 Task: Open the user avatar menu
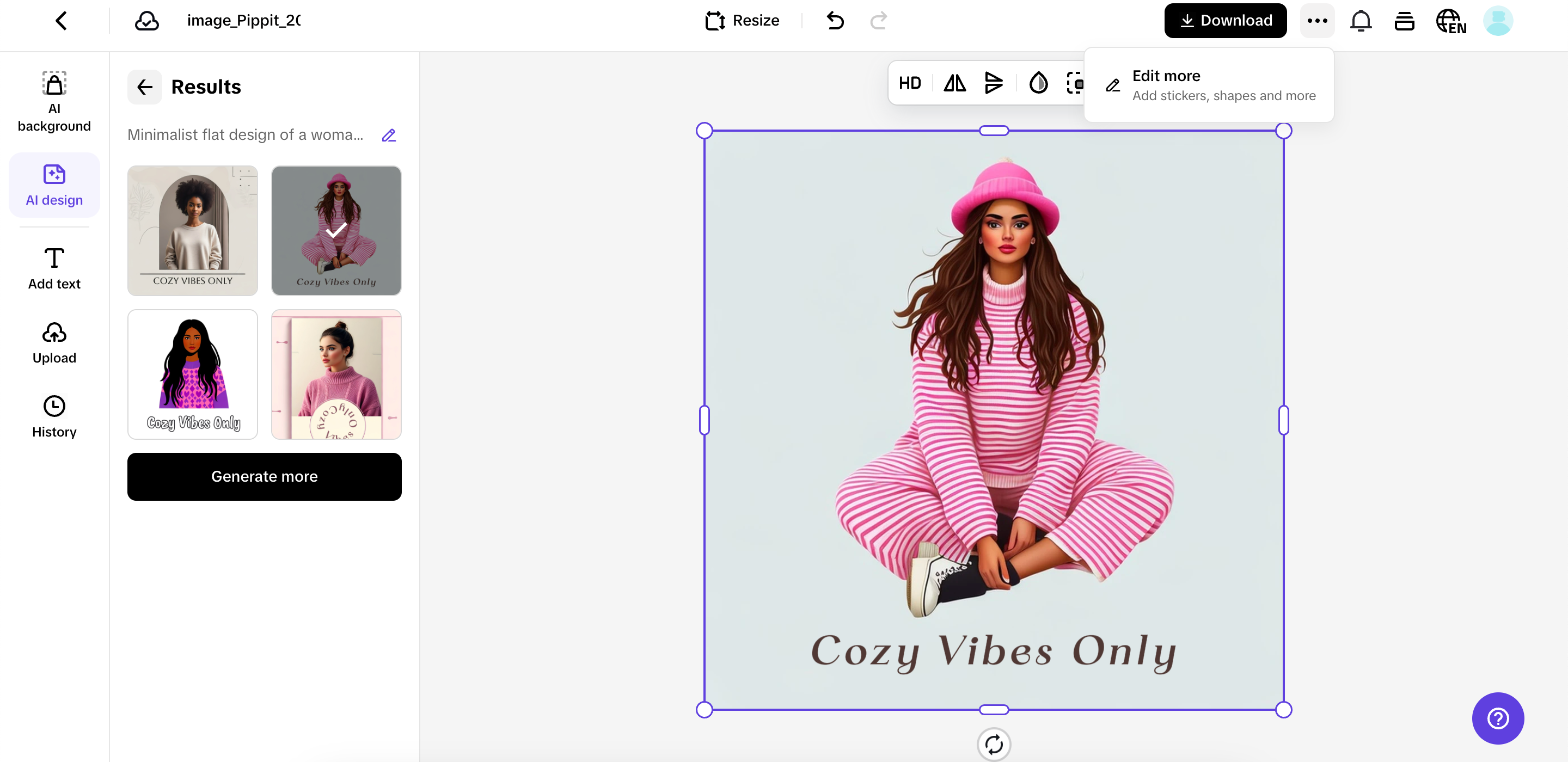pos(1497,21)
